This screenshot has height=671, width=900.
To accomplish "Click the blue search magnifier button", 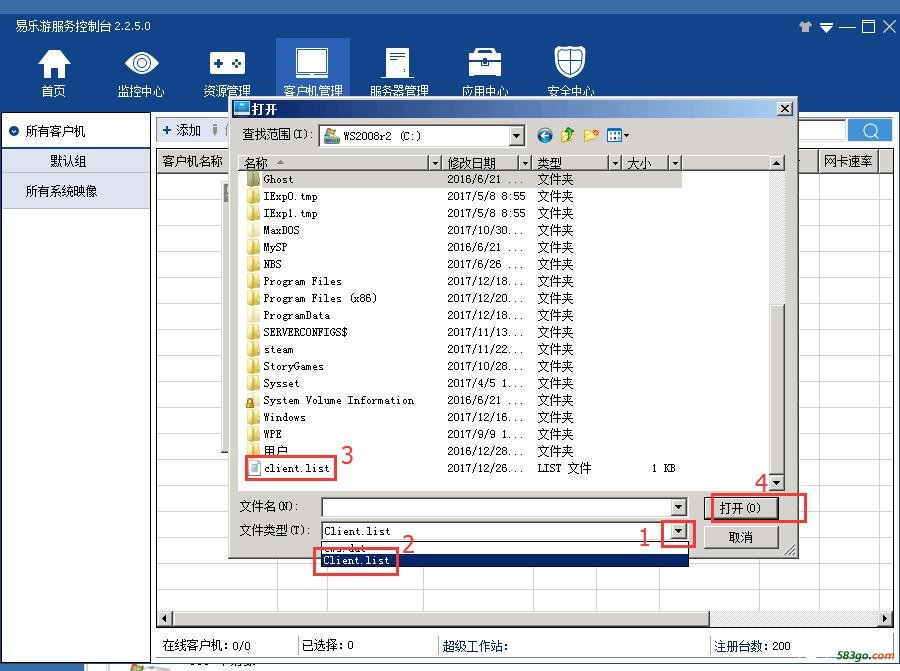I will click(x=870, y=131).
